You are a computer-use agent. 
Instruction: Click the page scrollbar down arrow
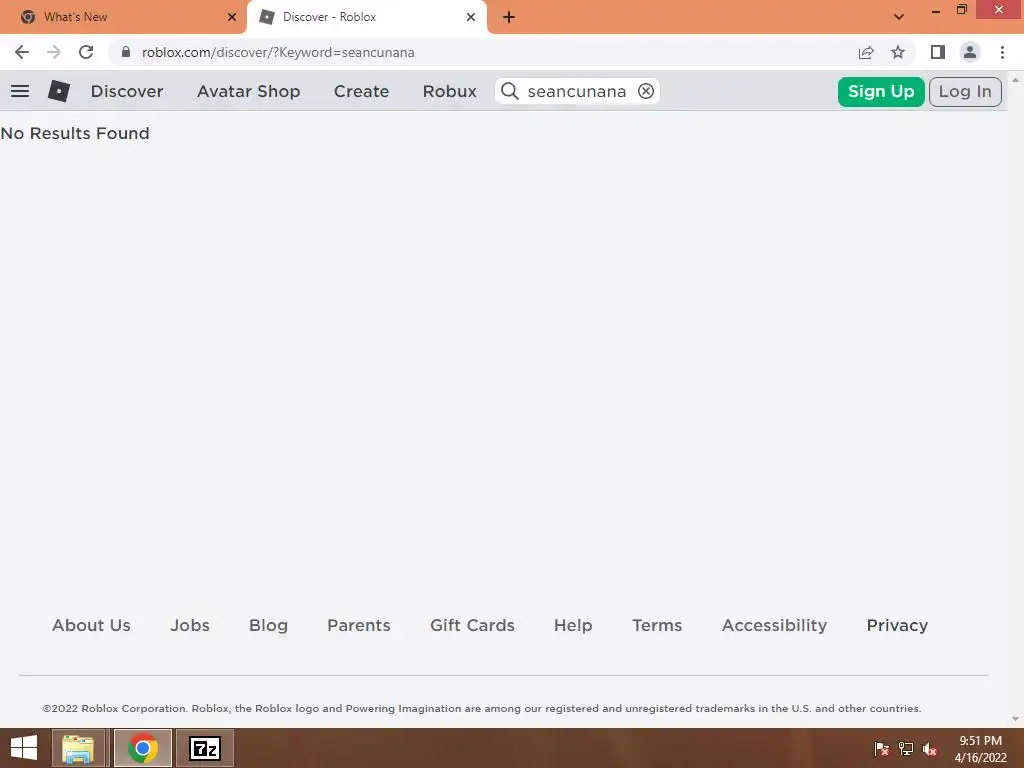click(1016, 720)
